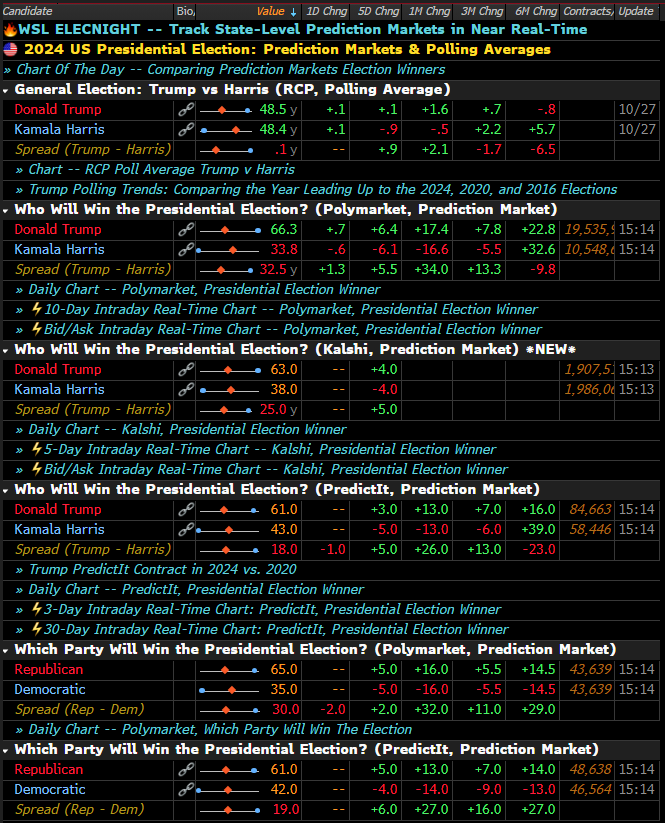Click lightning icon beside 5-Day Intraday Kalshi chart
Viewport: 665px width, 823px height.
[x=36, y=450]
